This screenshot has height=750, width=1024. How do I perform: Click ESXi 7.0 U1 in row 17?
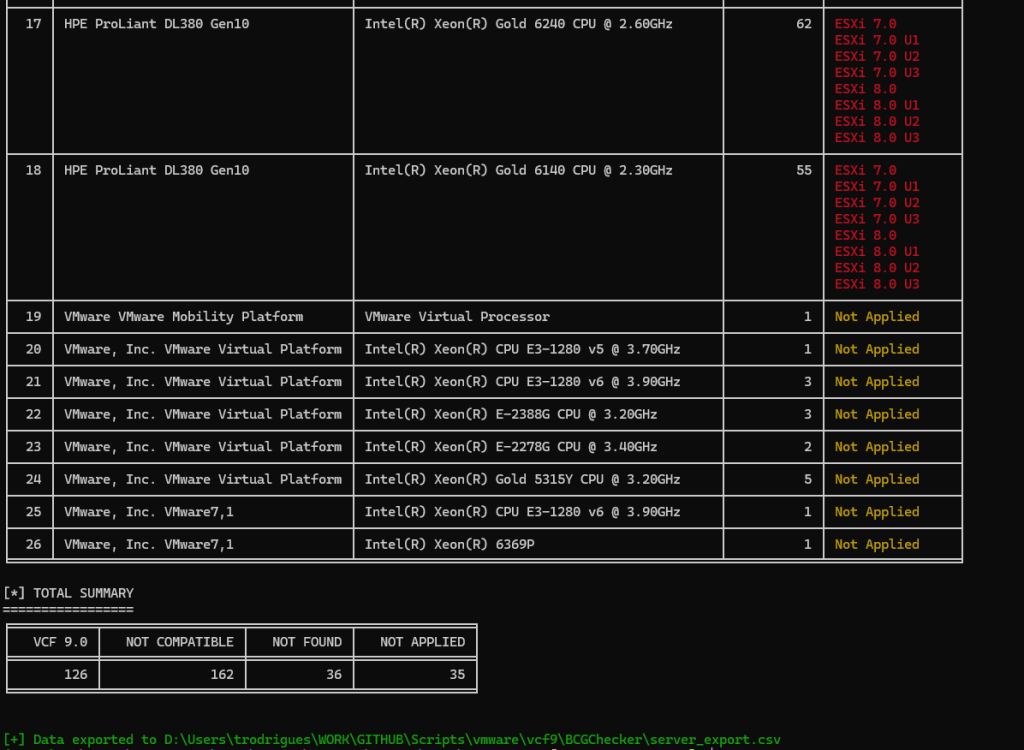[877, 40]
